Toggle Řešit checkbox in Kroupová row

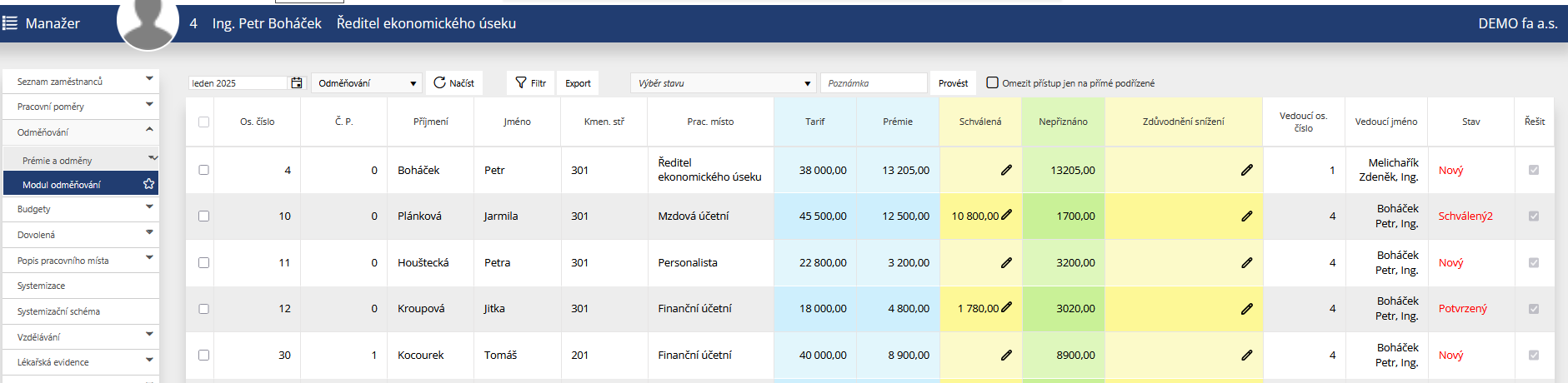click(1534, 308)
